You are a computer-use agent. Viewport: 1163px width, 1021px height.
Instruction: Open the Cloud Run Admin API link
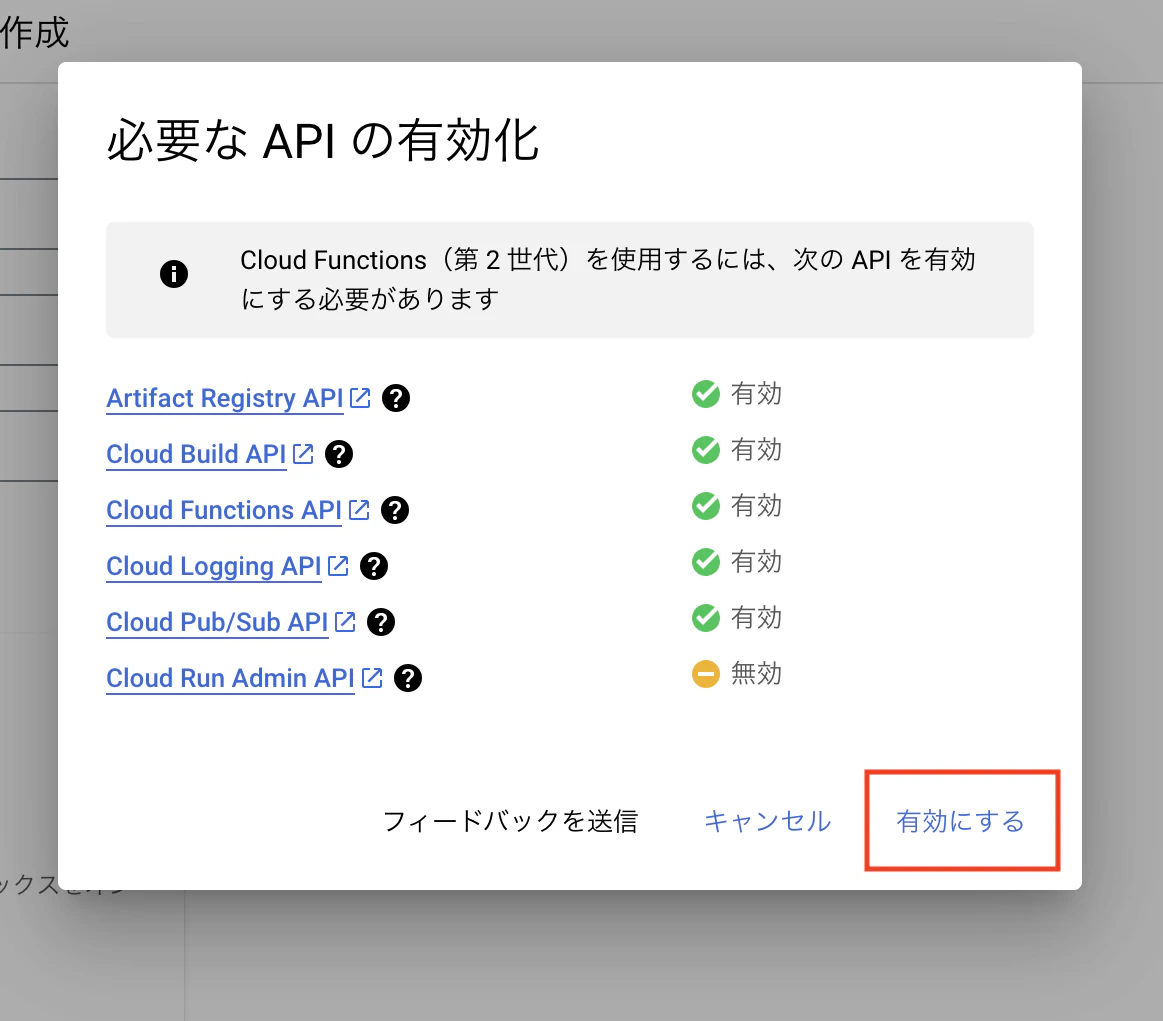(x=231, y=678)
